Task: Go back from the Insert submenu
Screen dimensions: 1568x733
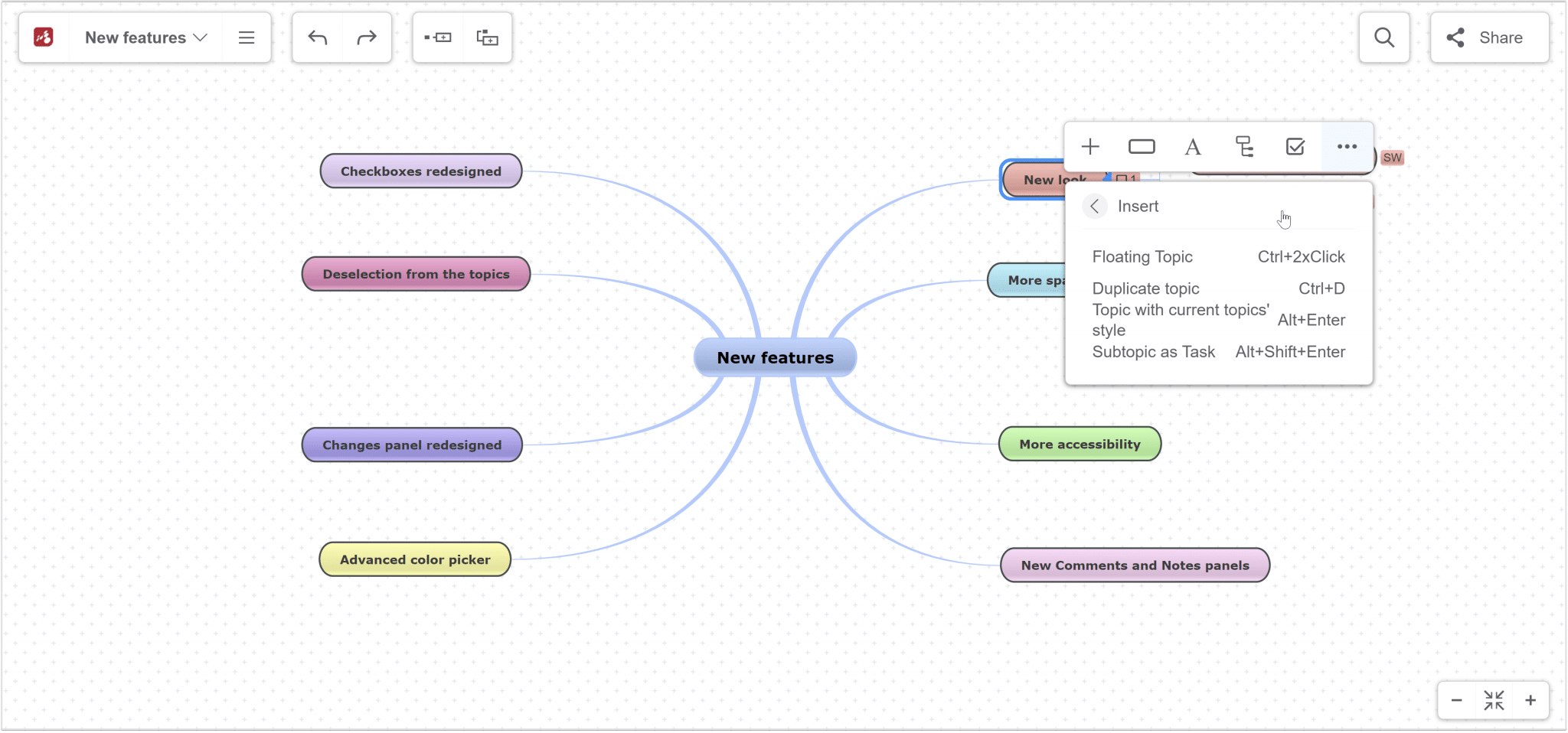Action: tap(1094, 206)
